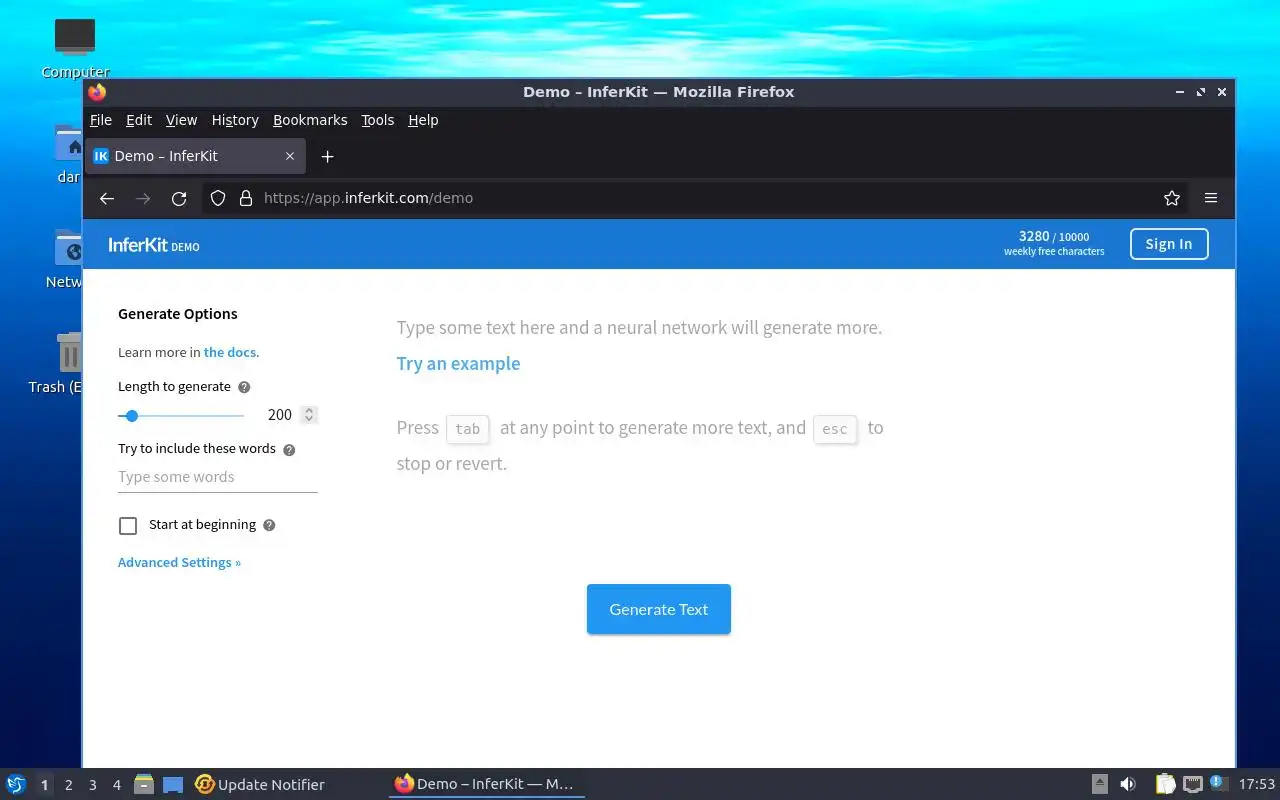This screenshot has width=1280, height=800.
Task: Open the Bookmarks menu
Action: pyautogui.click(x=310, y=120)
